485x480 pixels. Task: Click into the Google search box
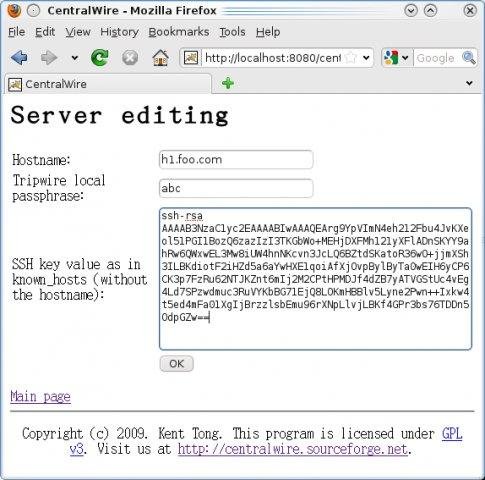coord(437,58)
